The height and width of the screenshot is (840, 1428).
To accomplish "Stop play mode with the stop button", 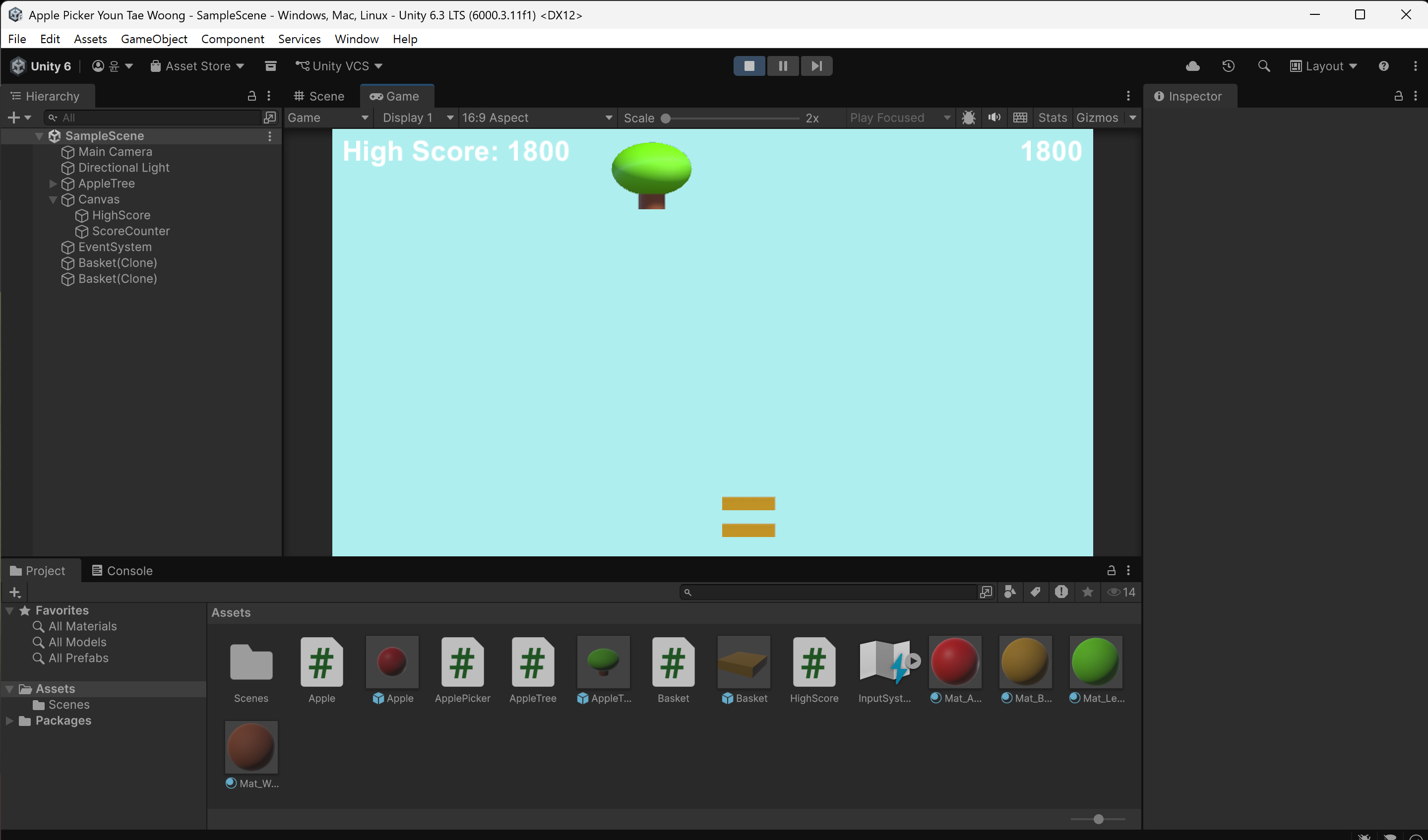I will point(748,66).
